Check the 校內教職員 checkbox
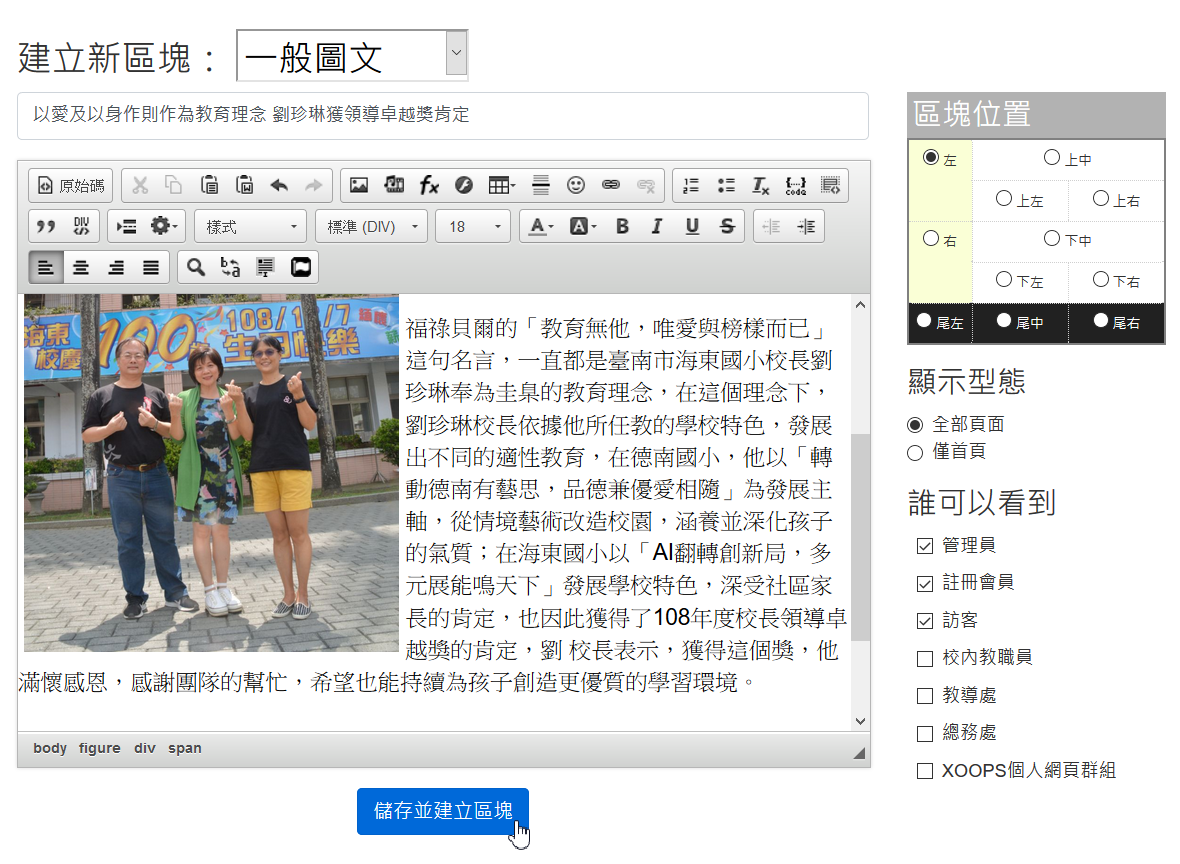The image size is (1180, 864). 925,658
